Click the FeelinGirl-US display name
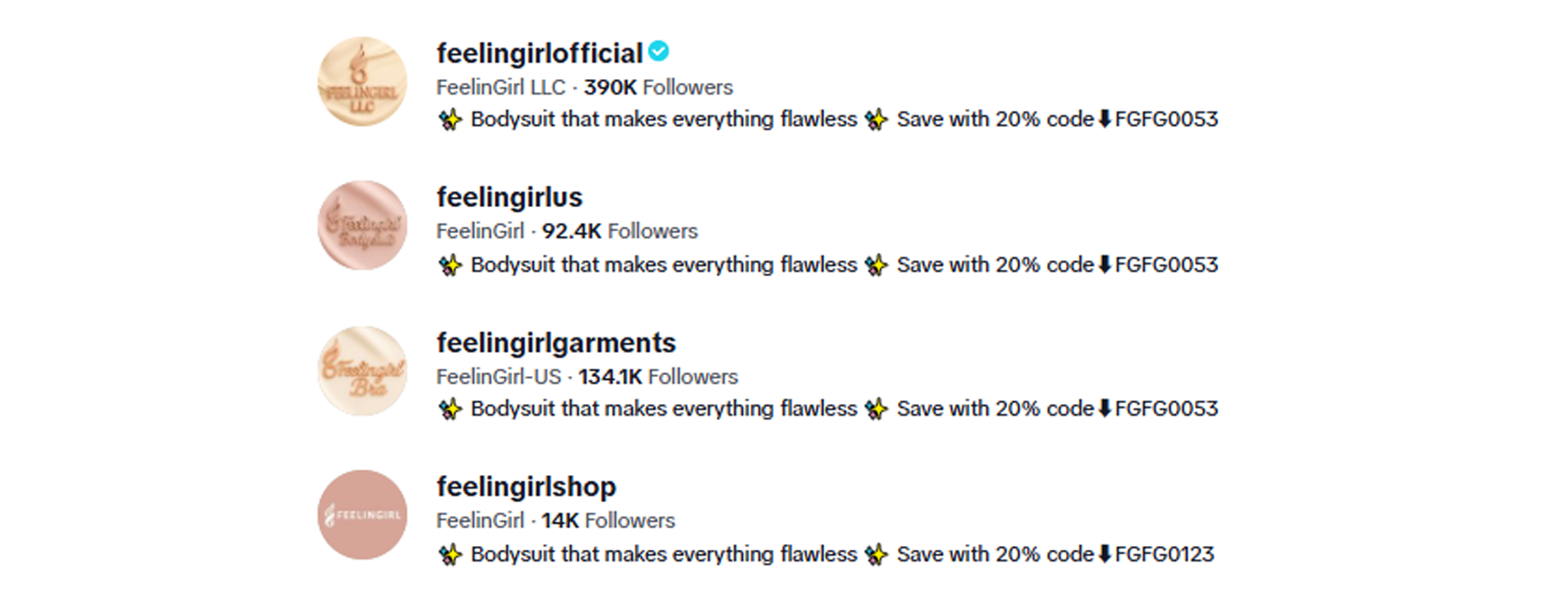The height and width of the screenshot is (592, 1568). (497, 377)
